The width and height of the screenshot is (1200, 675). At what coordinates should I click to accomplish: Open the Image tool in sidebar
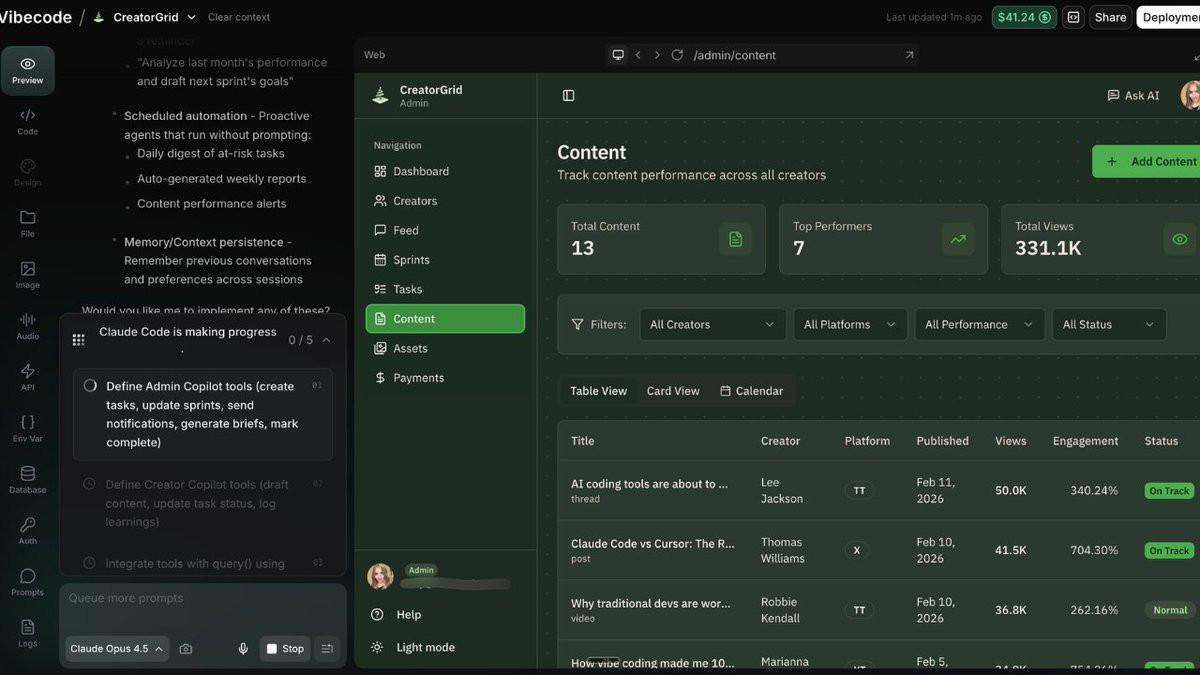click(27, 275)
